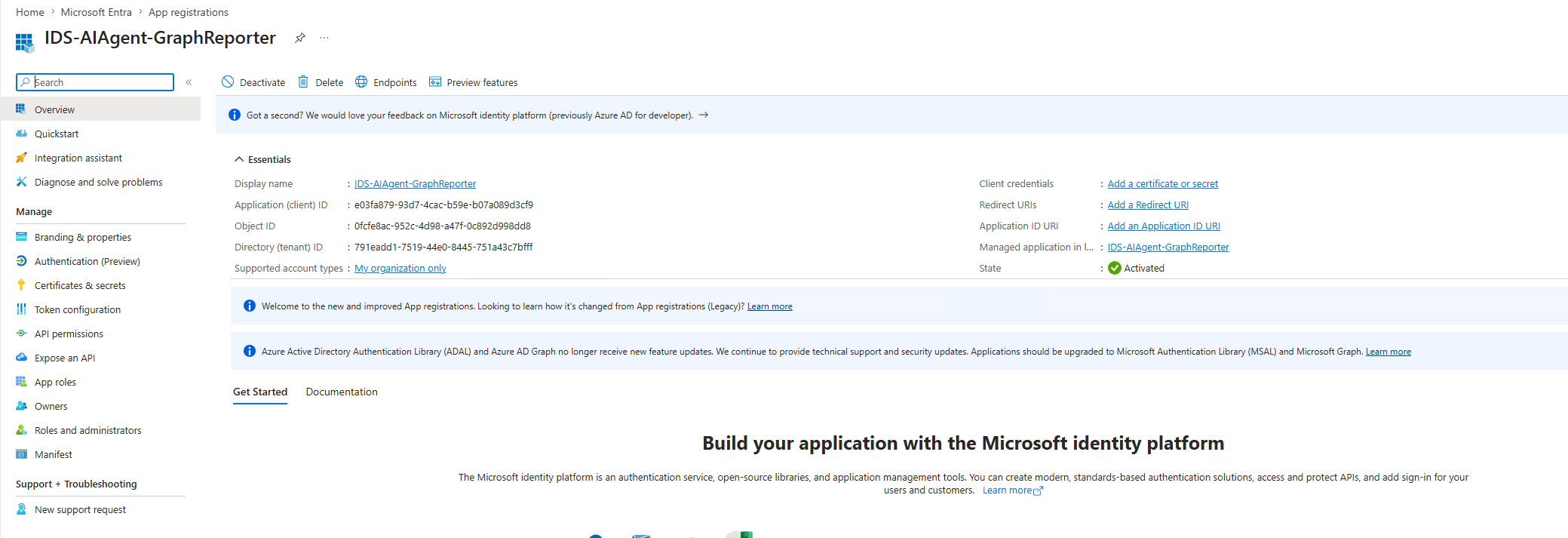Click the info icon in feedback banner
The height and width of the screenshot is (538, 1568).
235,115
